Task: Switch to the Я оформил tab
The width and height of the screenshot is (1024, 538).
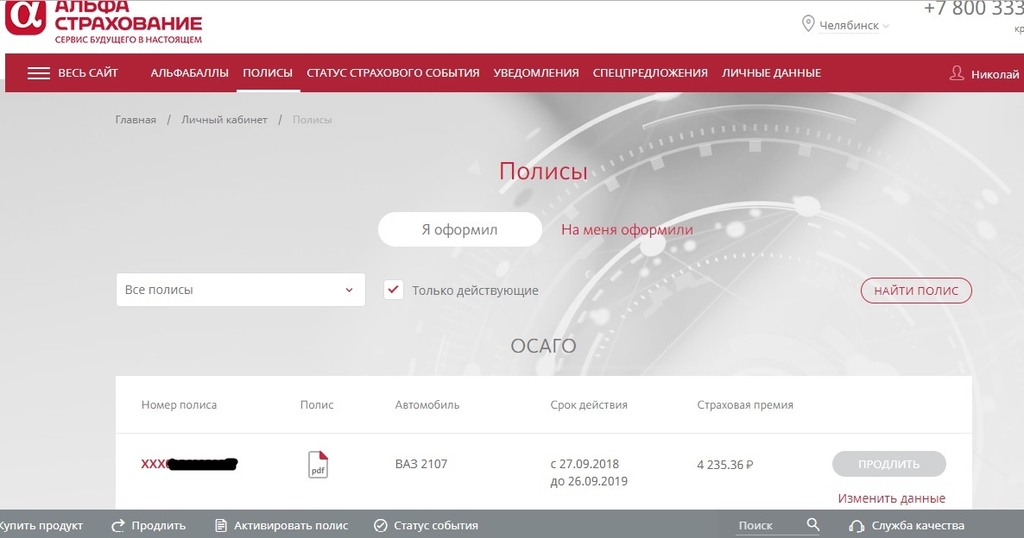Action: (460, 229)
